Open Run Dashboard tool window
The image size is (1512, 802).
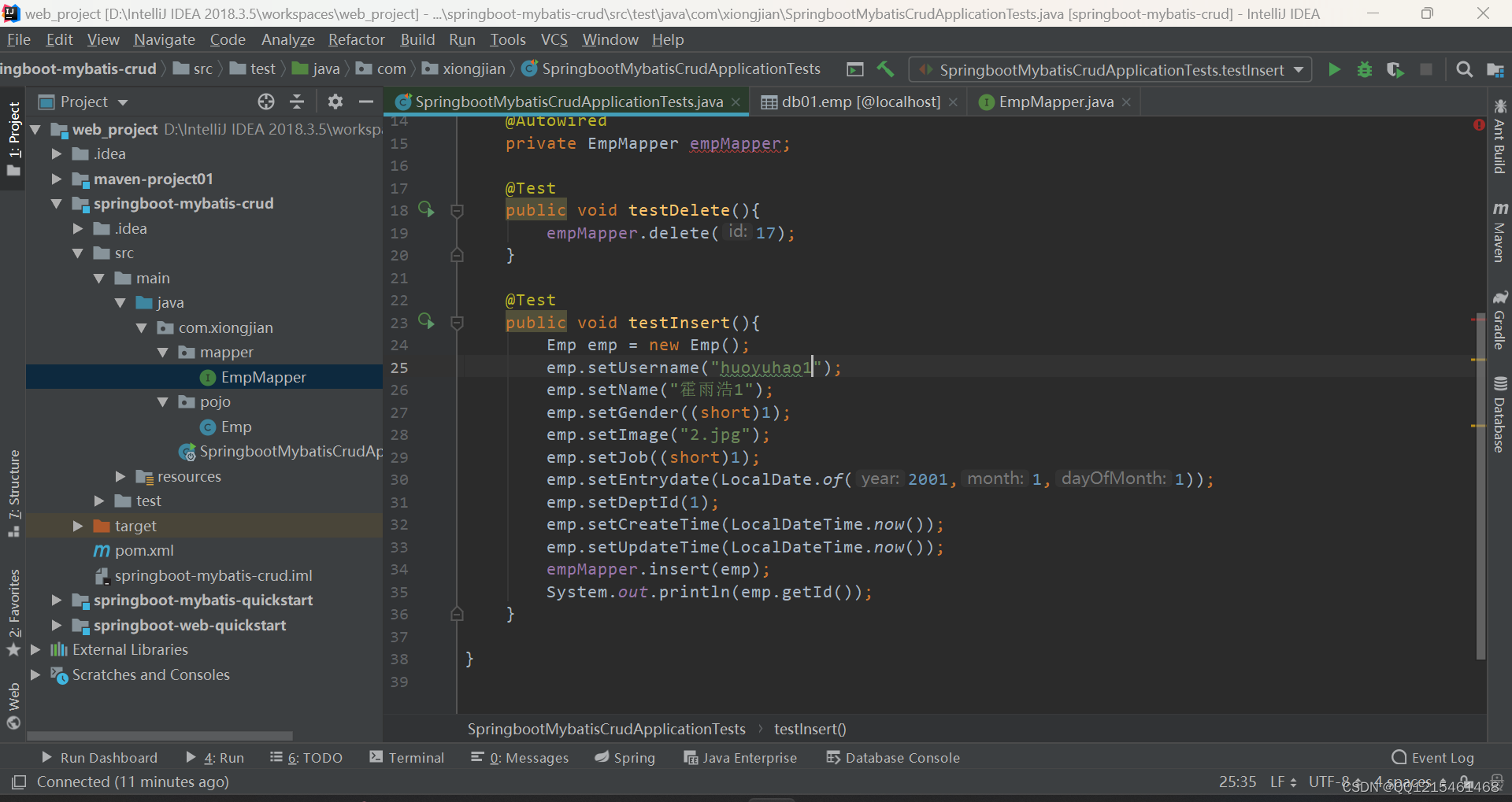[99, 757]
